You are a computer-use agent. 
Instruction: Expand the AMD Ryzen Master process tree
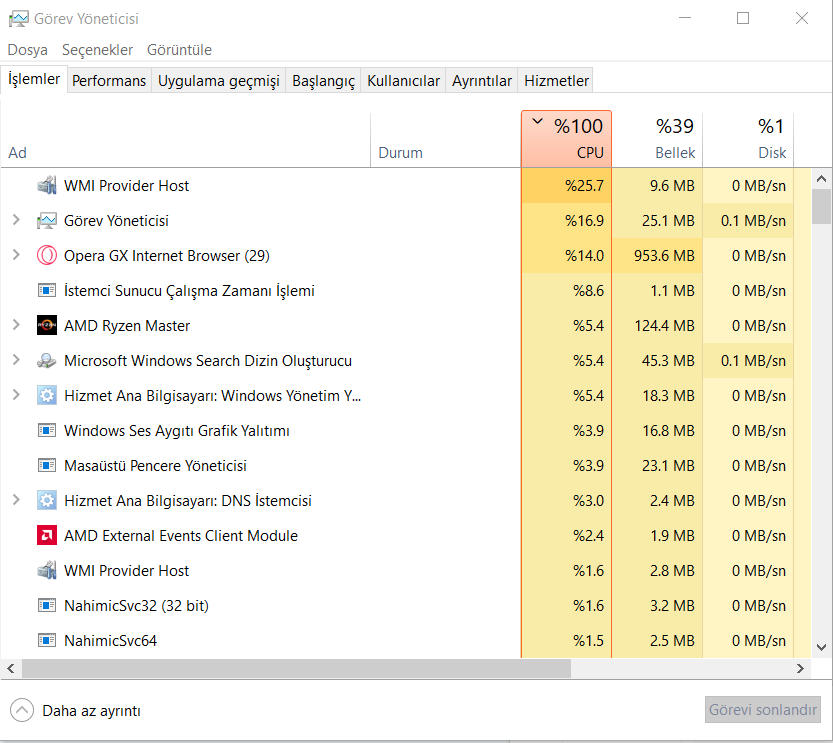(15, 326)
